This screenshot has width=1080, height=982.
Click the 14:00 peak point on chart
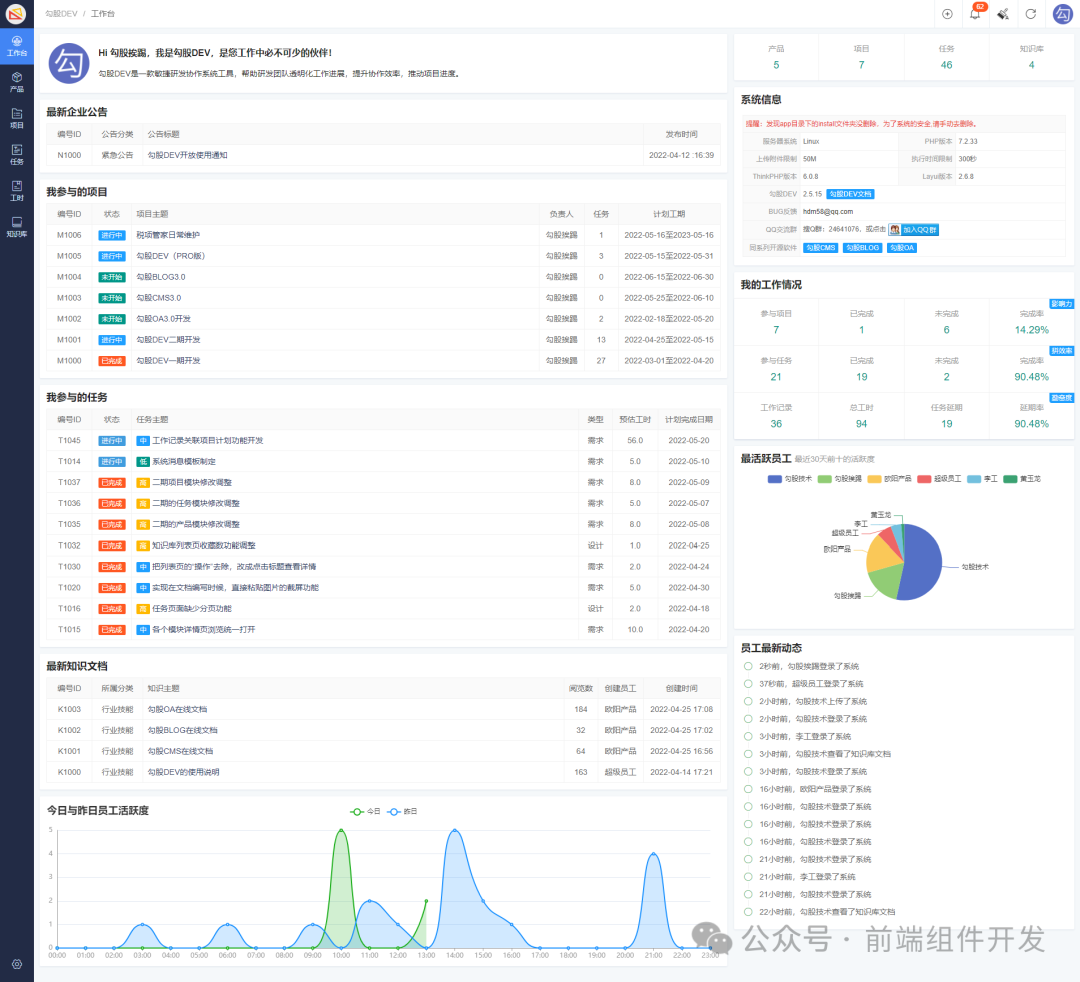point(455,830)
